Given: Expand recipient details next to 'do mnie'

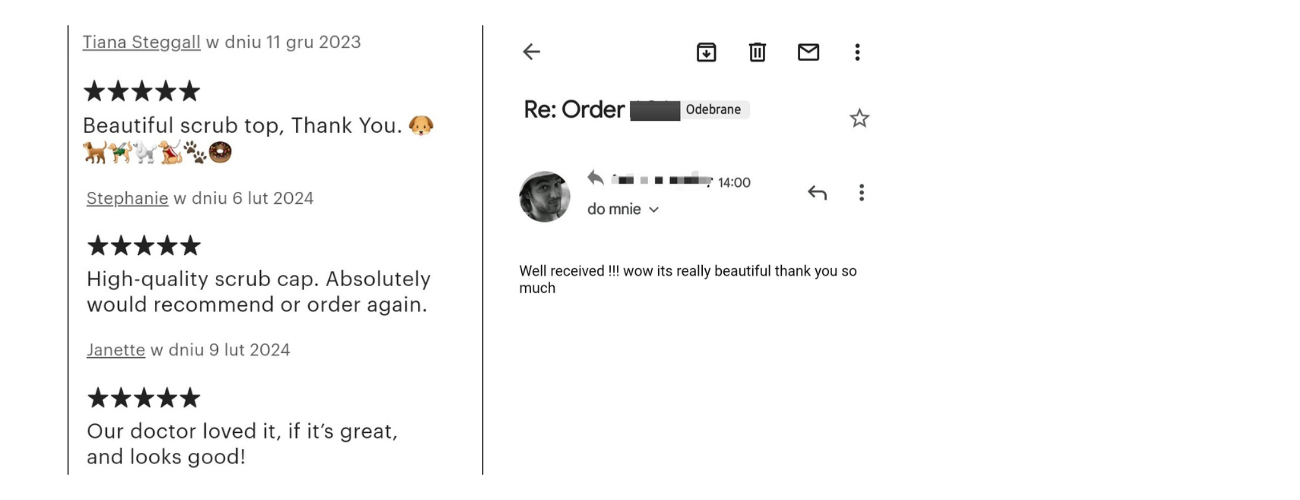Looking at the screenshot, I should tap(654, 210).
